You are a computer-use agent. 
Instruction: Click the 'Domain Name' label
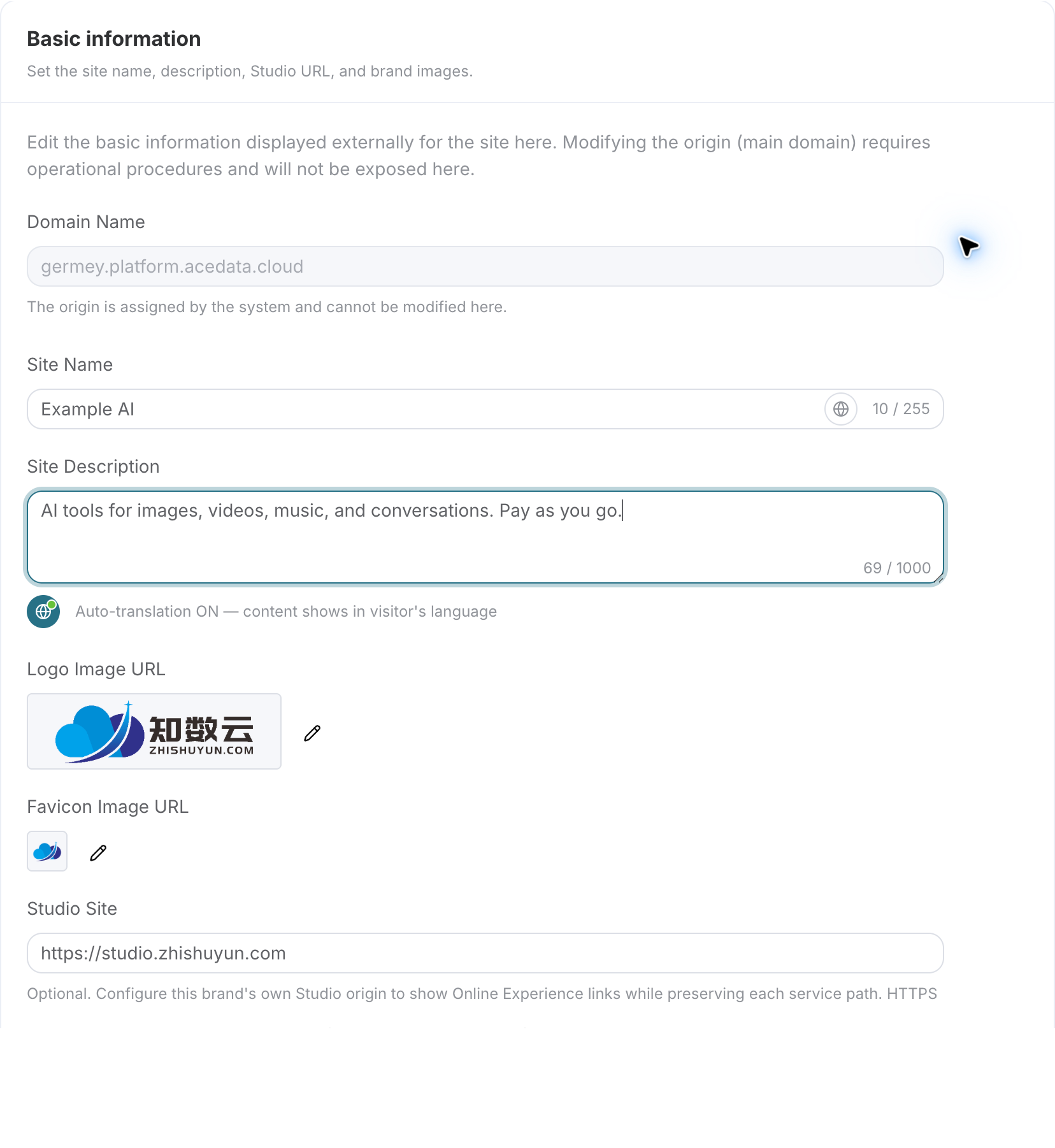point(86,222)
